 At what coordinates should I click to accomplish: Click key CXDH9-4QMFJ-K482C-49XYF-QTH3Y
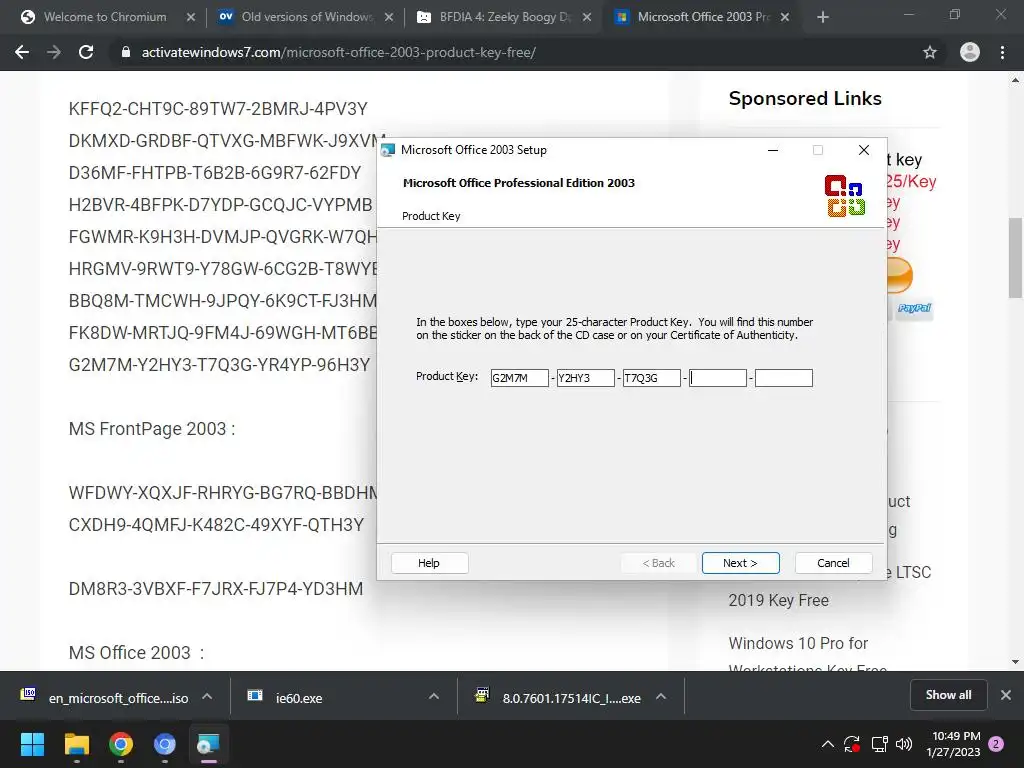click(216, 524)
